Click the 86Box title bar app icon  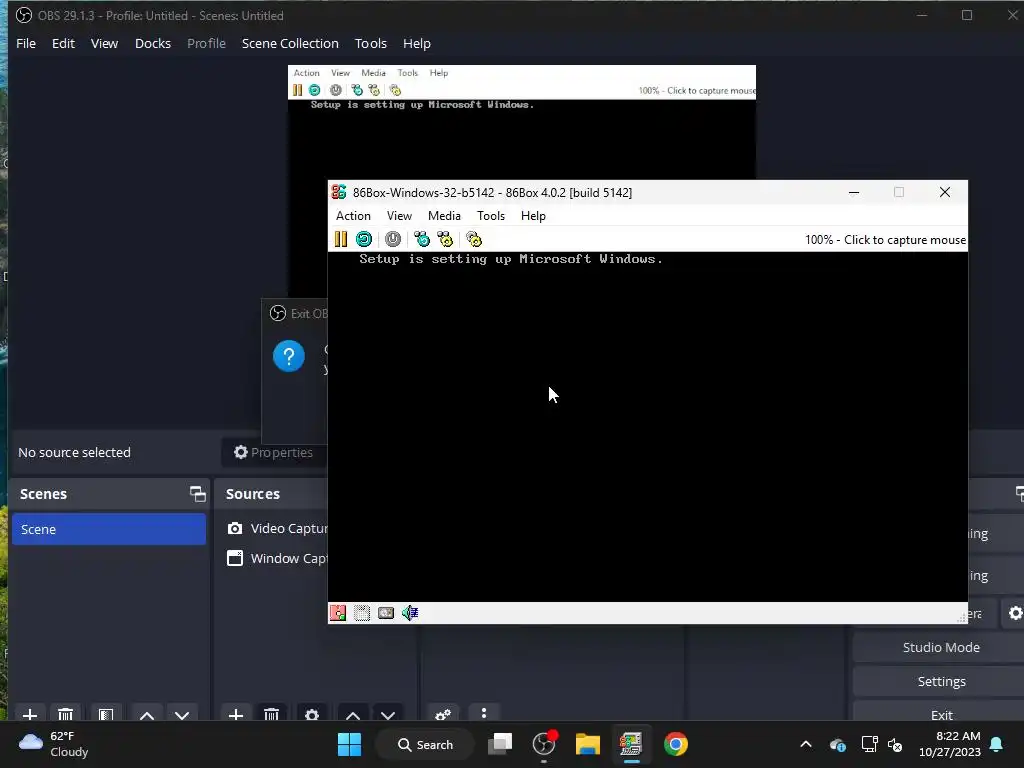(339, 192)
